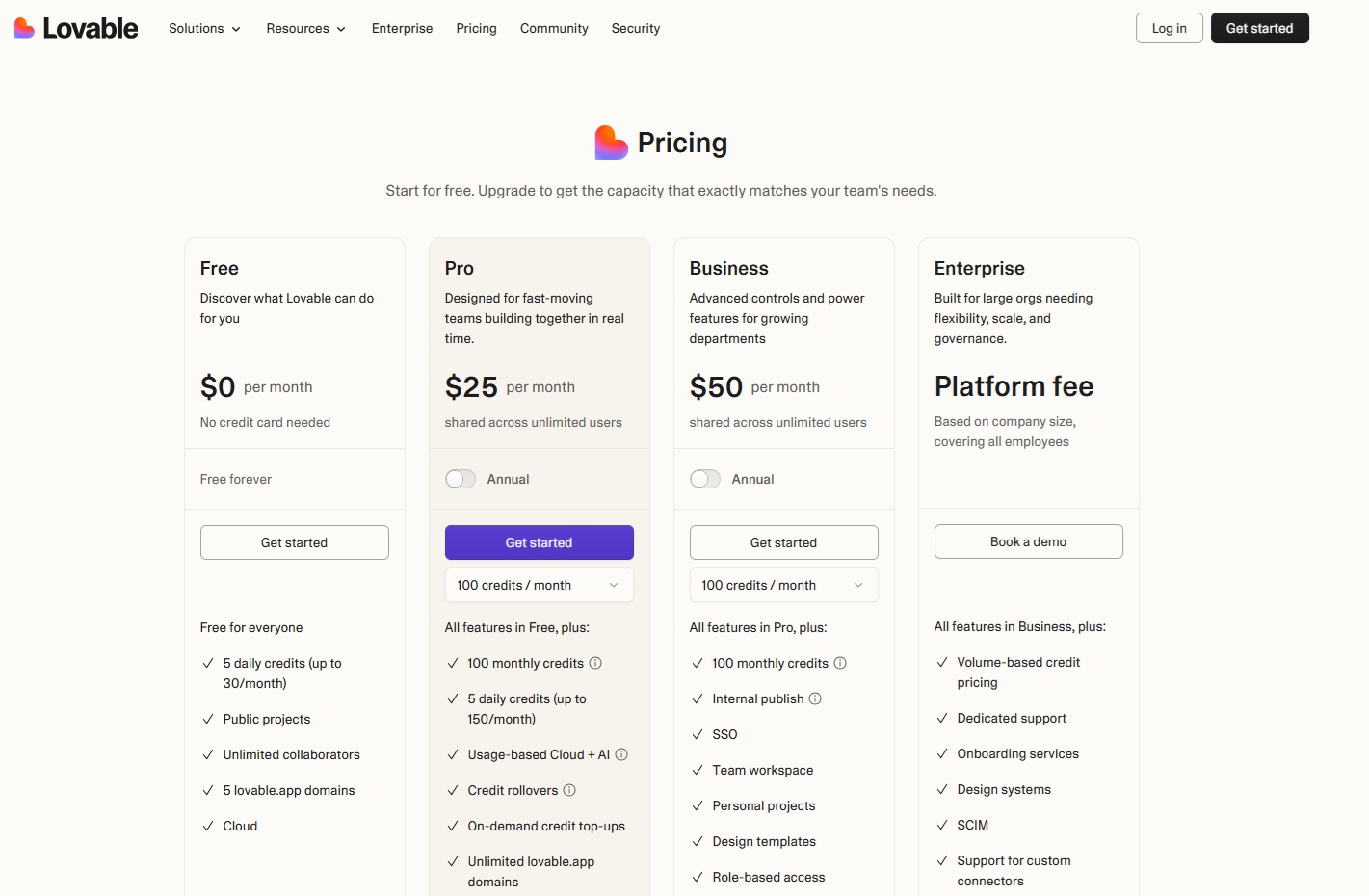Click the checkmark icon next to Public projects

(x=207, y=719)
